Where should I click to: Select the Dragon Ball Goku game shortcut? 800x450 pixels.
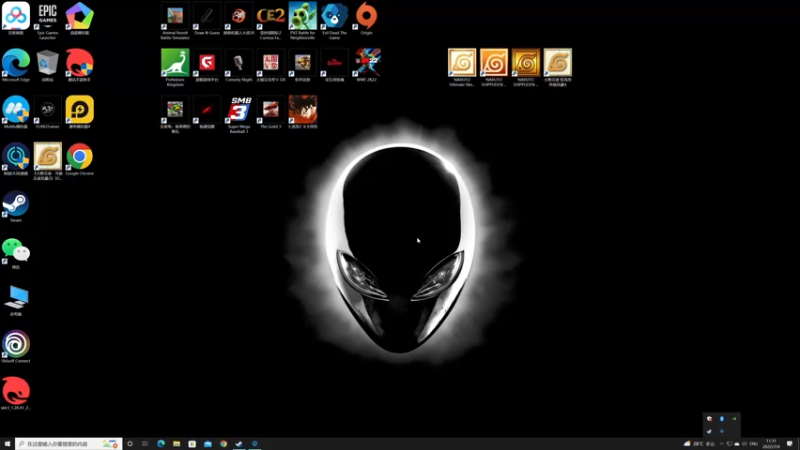point(303,112)
